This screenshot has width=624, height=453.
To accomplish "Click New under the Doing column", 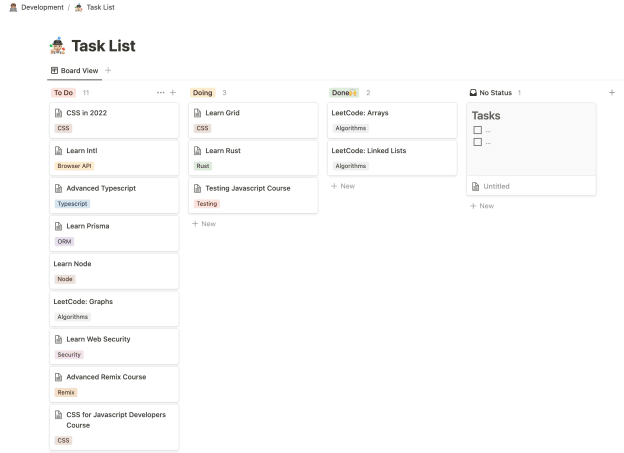I will (x=204, y=224).
